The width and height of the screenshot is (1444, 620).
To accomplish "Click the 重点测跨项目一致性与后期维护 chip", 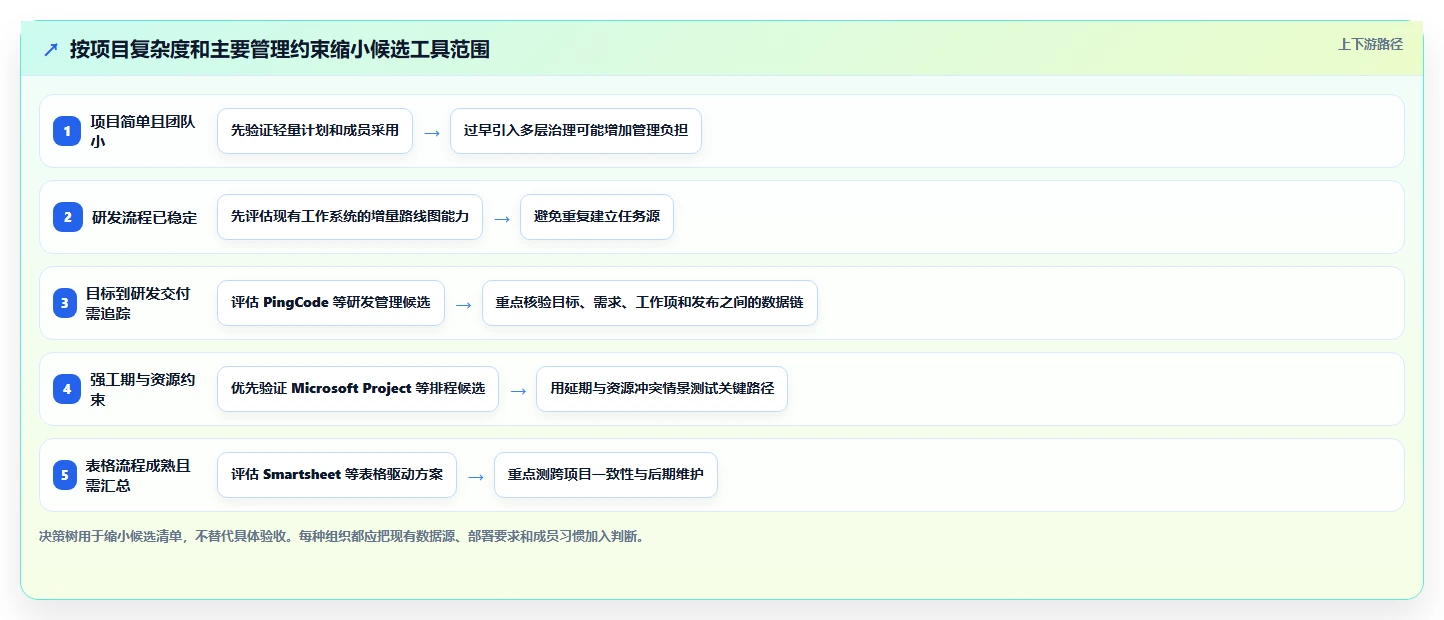I will point(606,475).
